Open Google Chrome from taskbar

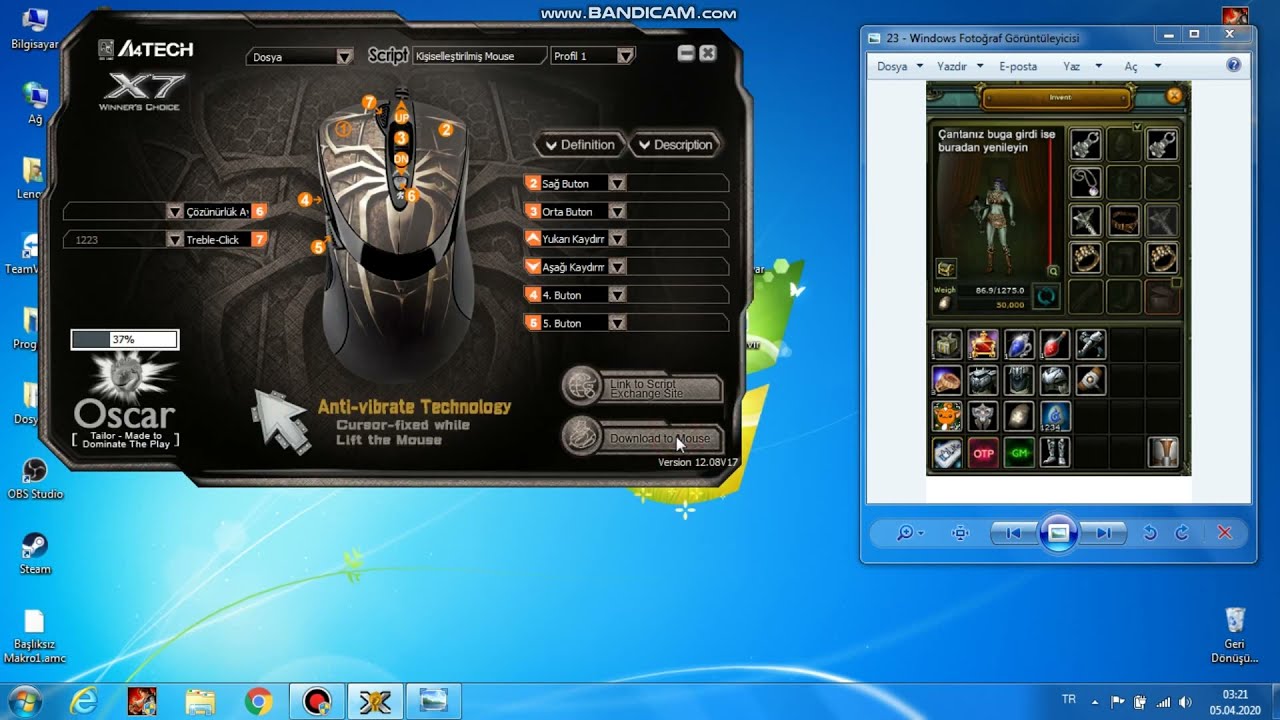pos(258,702)
